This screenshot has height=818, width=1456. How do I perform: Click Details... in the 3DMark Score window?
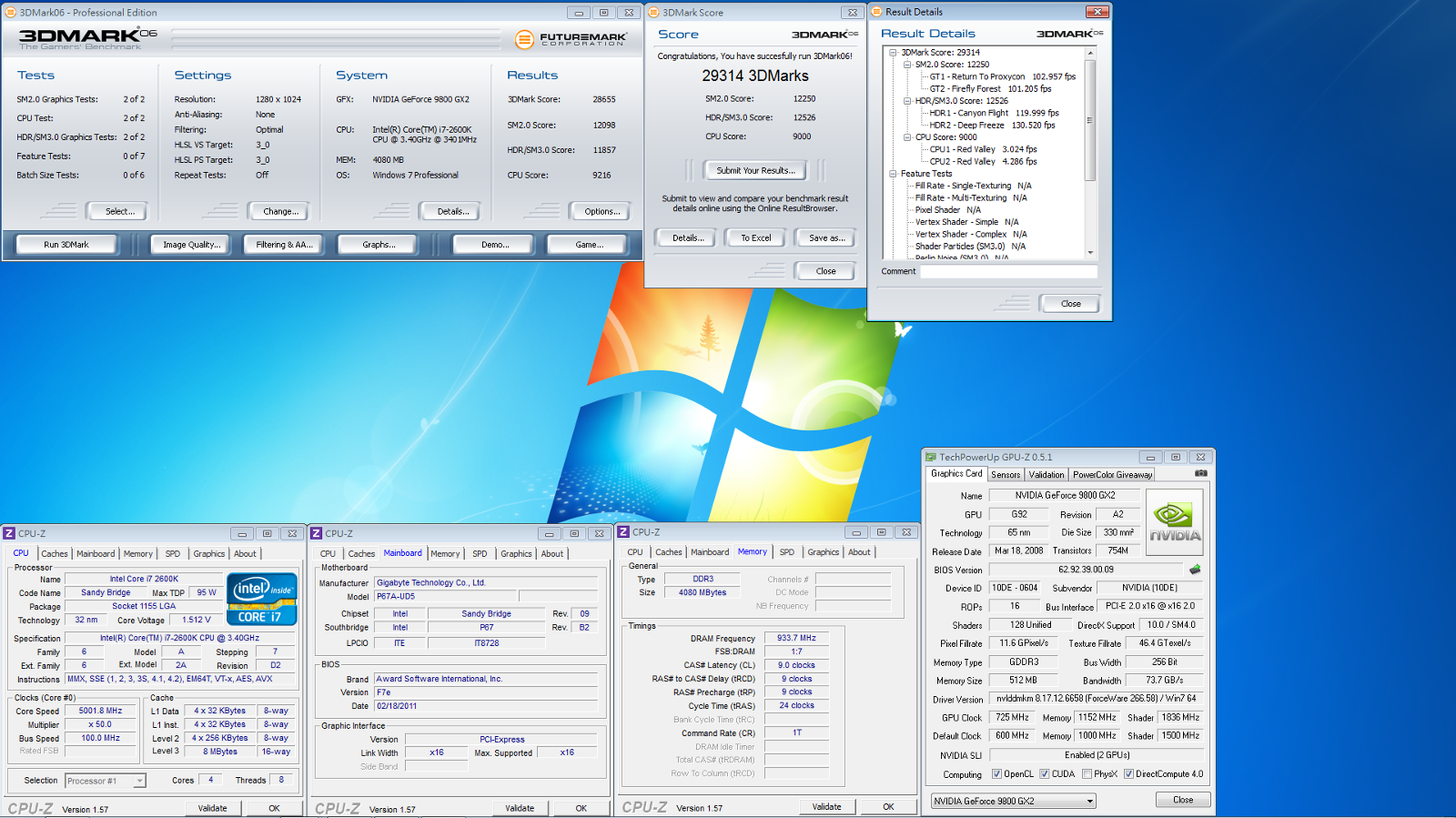(688, 237)
